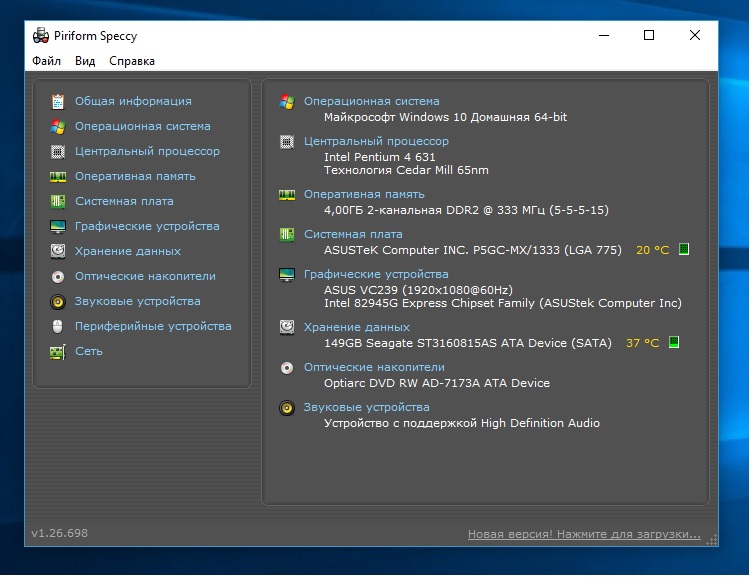Viewport: 752px width, 578px height.
Task: Click the 20 °C motherboard temperature value
Action: point(652,250)
